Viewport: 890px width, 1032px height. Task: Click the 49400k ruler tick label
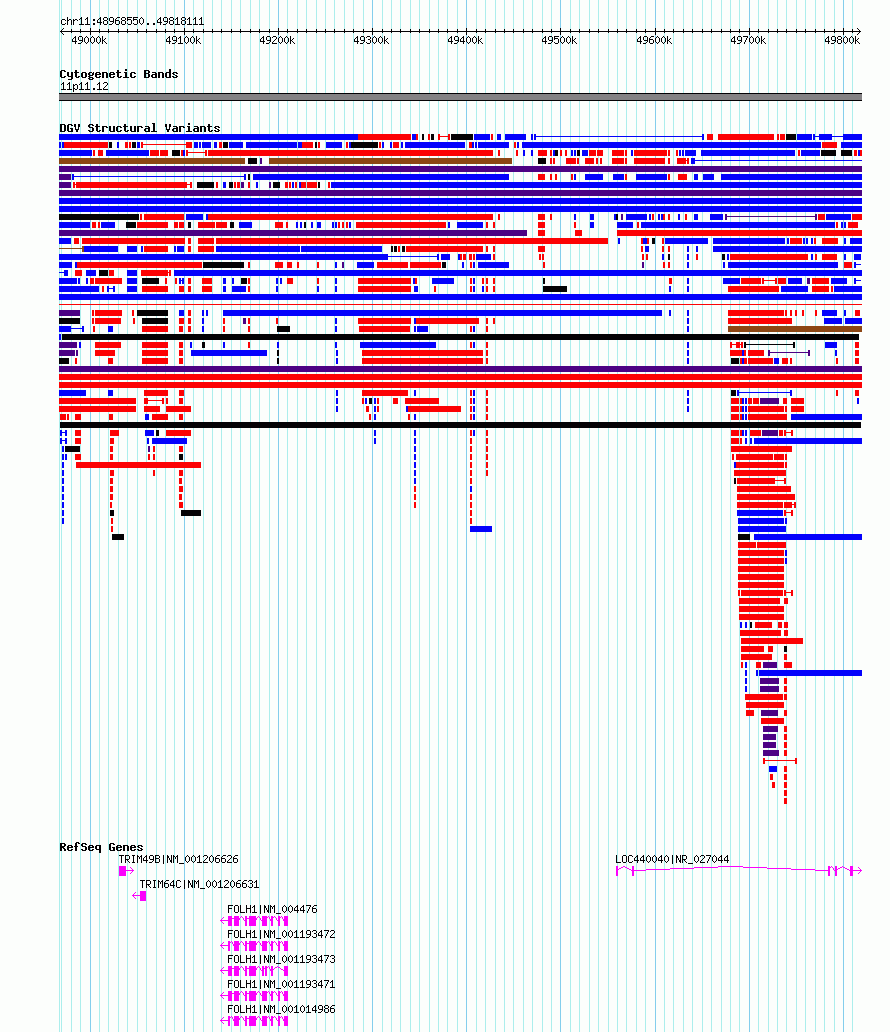point(465,40)
